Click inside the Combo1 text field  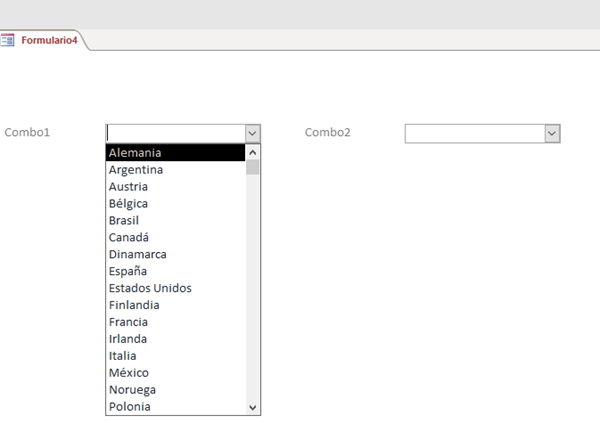point(176,134)
